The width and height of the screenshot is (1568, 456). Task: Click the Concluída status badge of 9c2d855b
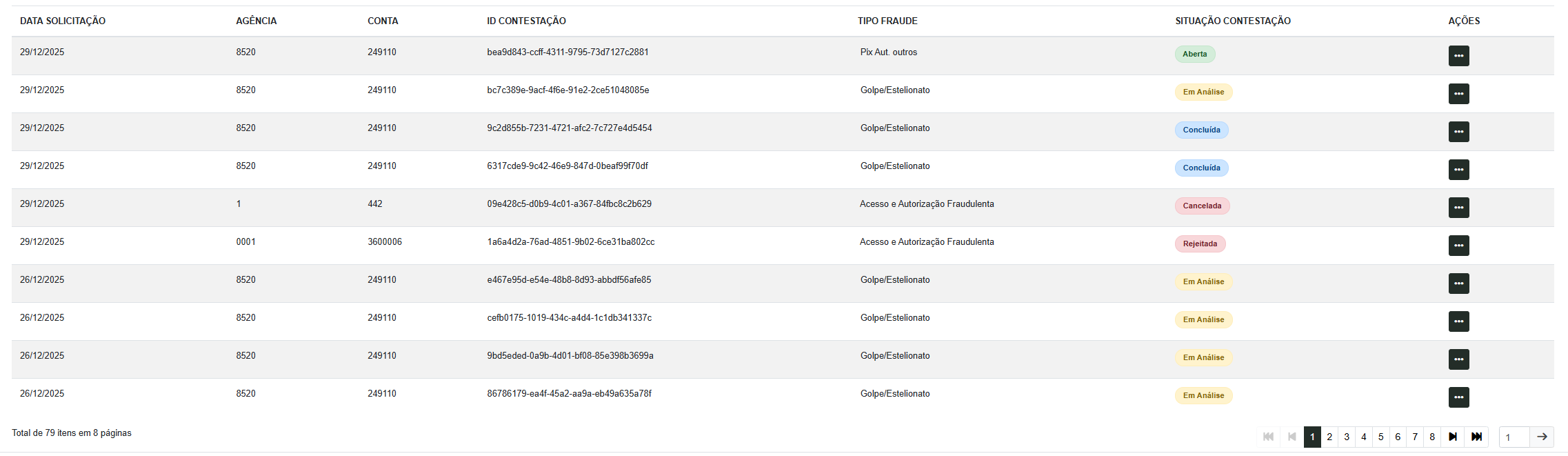click(1201, 130)
